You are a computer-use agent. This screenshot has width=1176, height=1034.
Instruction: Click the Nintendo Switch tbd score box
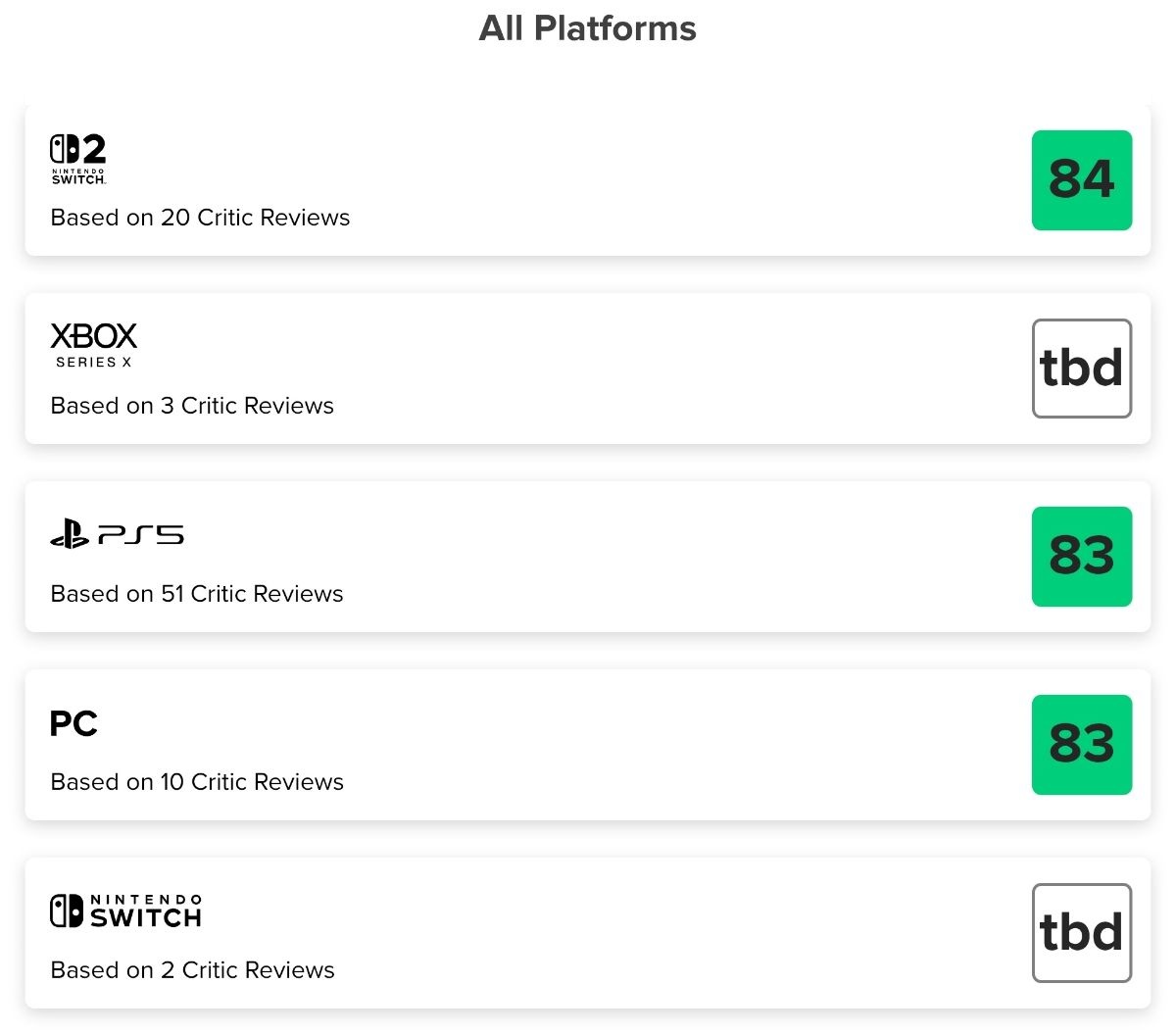pyautogui.click(x=1081, y=933)
